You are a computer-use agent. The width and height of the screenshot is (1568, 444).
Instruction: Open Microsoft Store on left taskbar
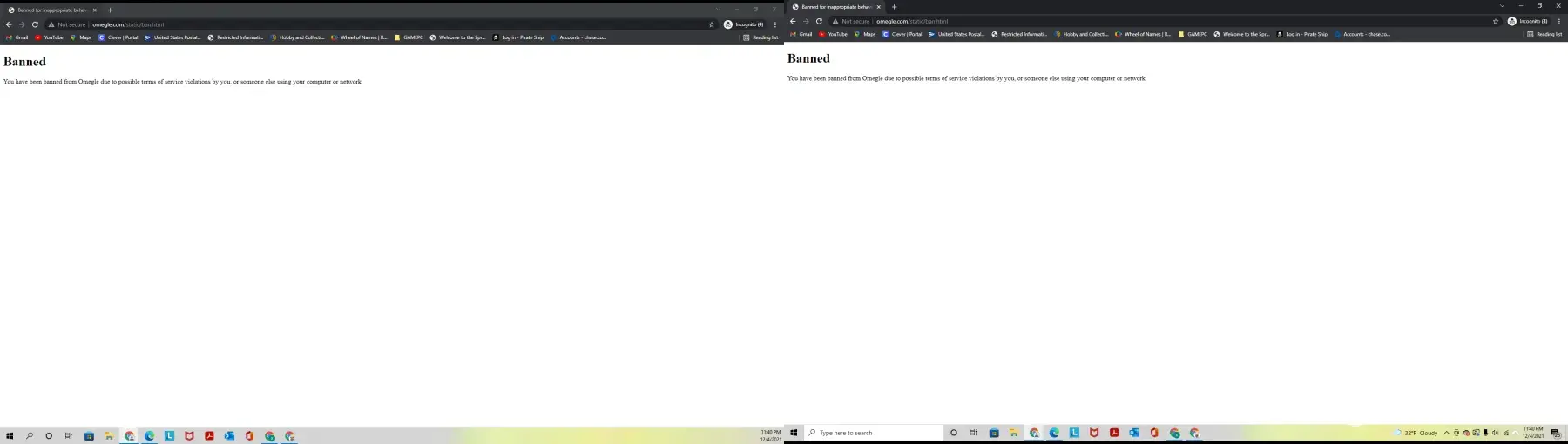pyautogui.click(x=89, y=436)
